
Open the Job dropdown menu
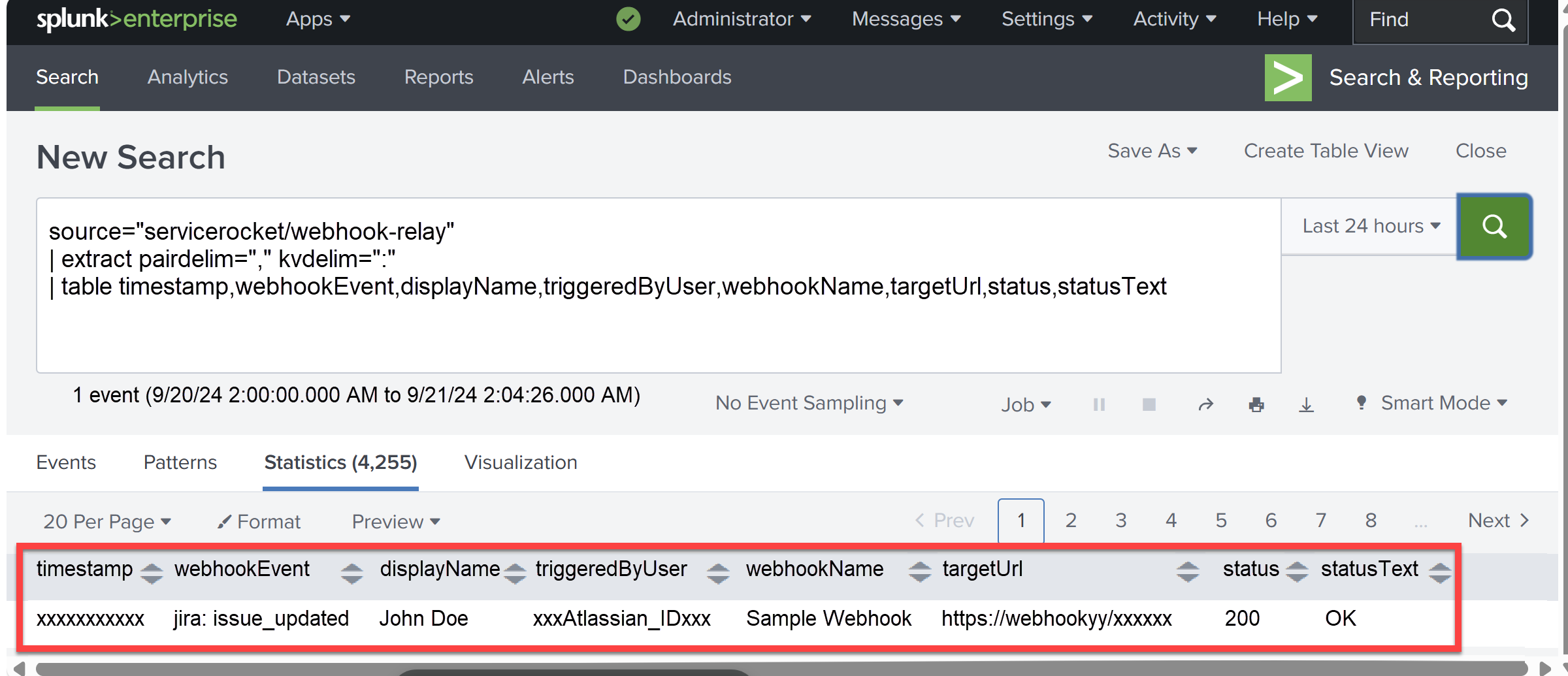tap(1026, 404)
